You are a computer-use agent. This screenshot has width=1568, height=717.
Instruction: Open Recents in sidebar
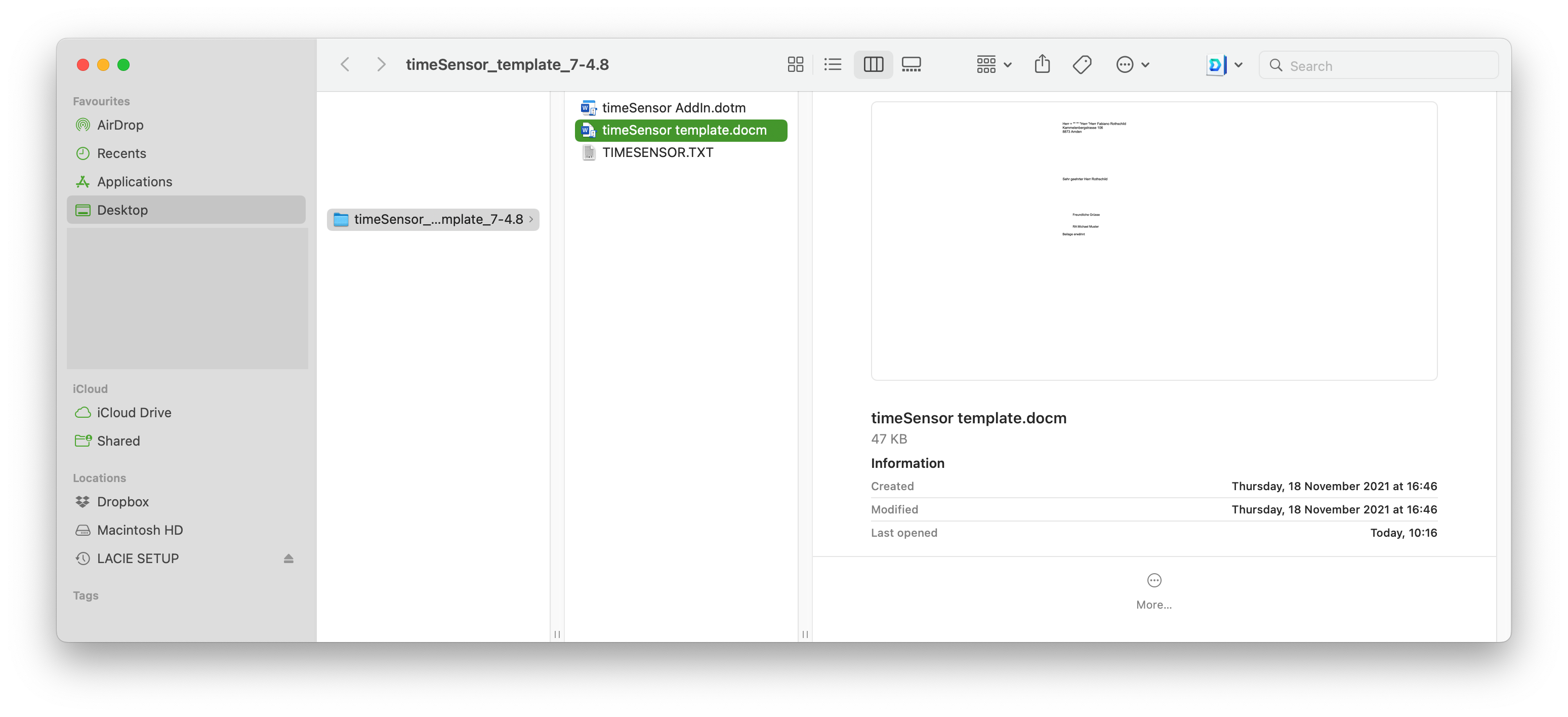pyautogui.click(x=186, y=153)
